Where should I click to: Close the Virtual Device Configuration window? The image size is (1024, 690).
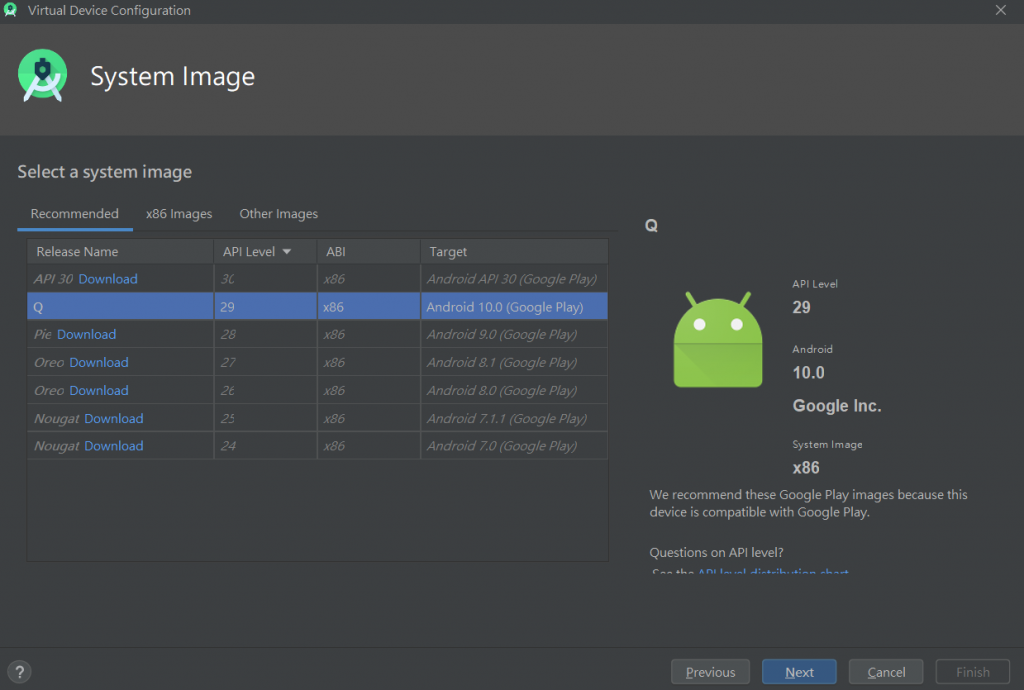(1000, 10)
